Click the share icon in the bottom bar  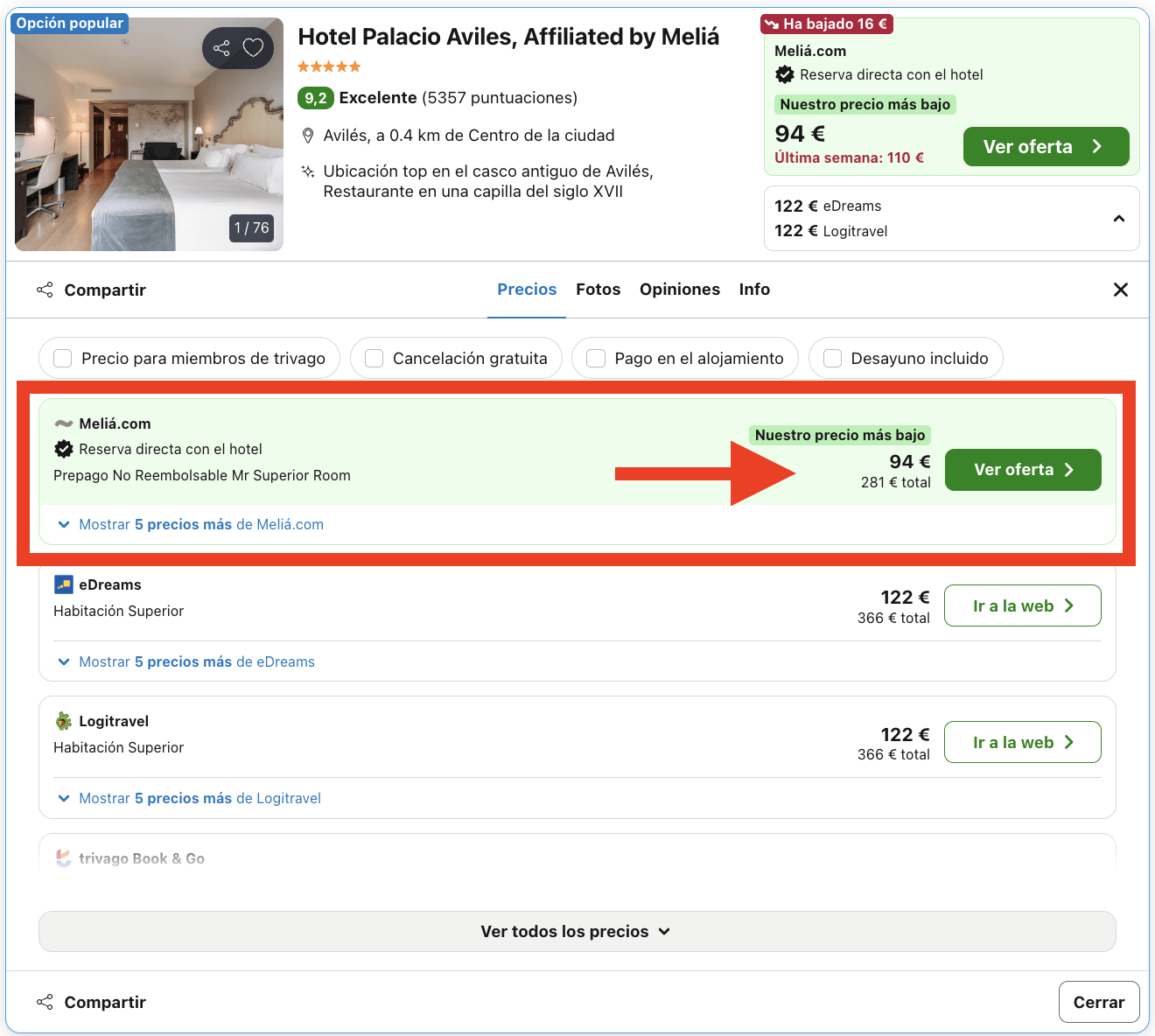[45, 1001]
